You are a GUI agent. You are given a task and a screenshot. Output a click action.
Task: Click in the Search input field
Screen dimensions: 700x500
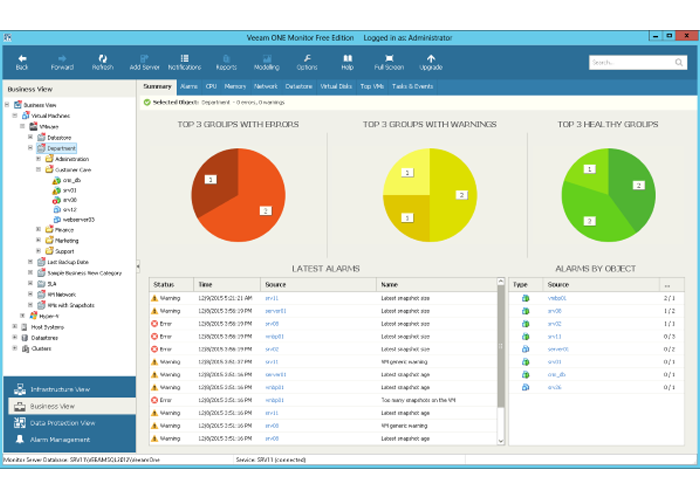coord(631,62)
